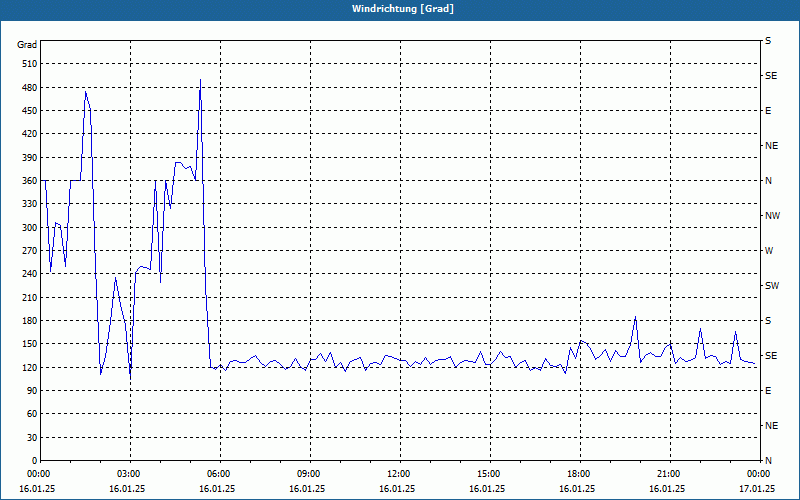Image resolution: width=800 pixels, height=500 pixels.
Task: Click the "Grad" axis unit label
Action: coord(27,45)
